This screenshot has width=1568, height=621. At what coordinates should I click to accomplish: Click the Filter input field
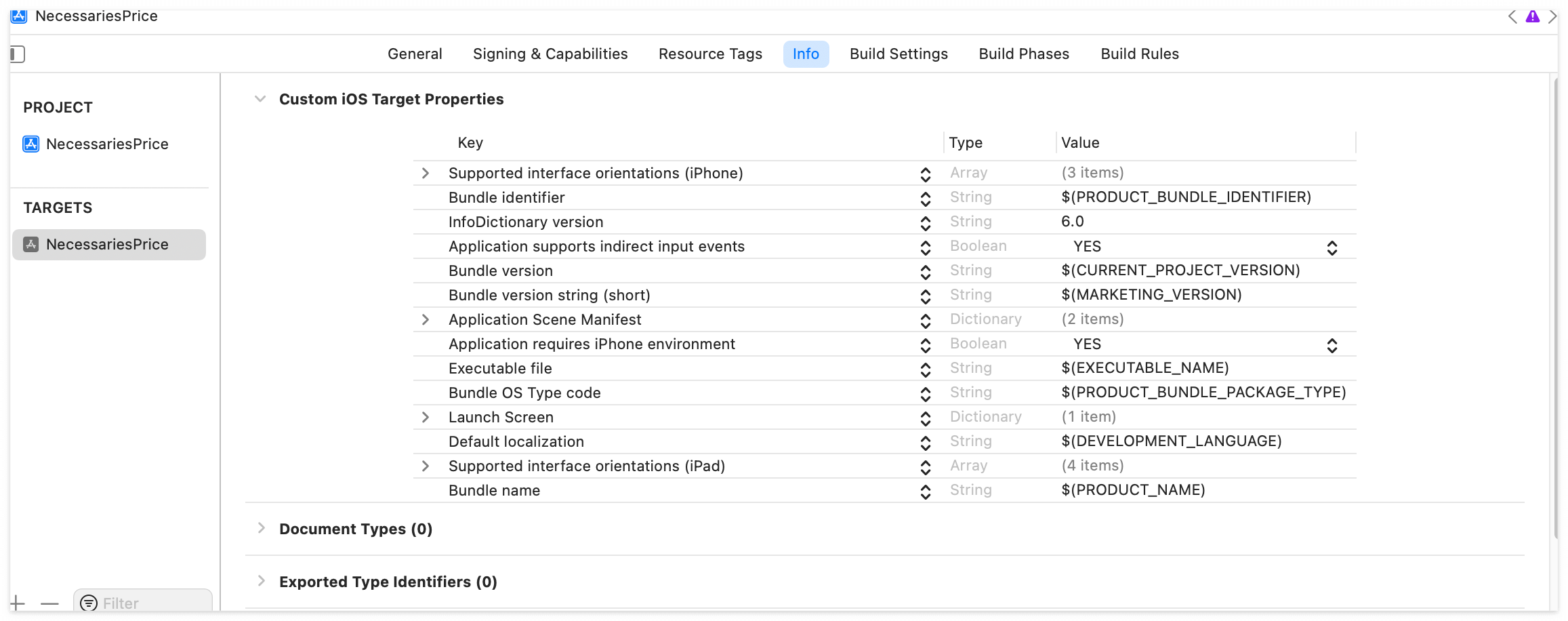pyautogui.click(x=152, y=603)
